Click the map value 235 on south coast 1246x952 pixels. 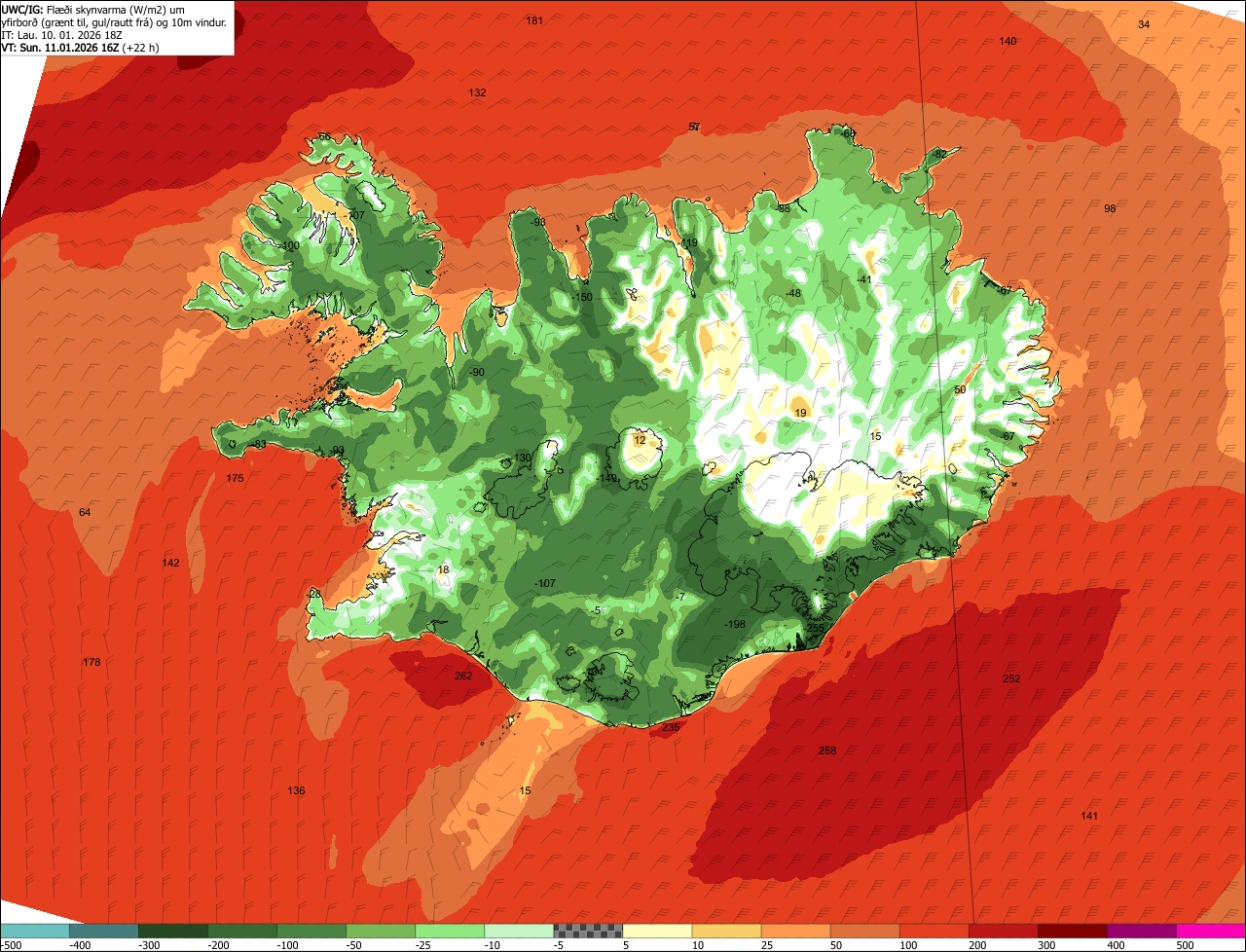pyautogui.click(x=671, y=727)
